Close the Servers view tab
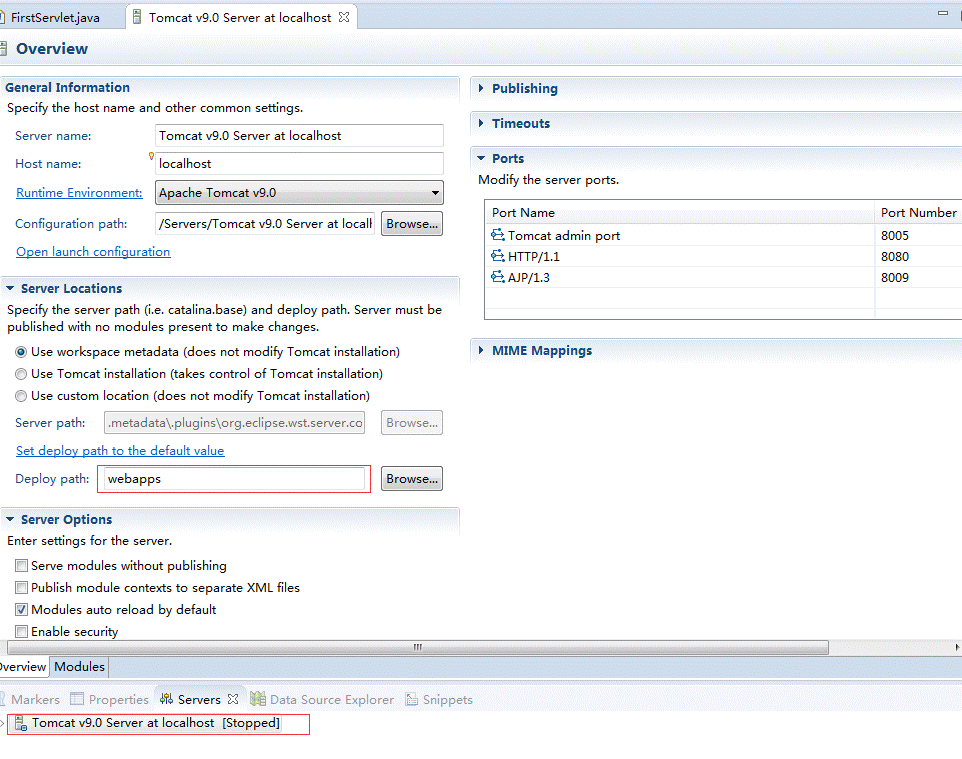 (233, 699)
